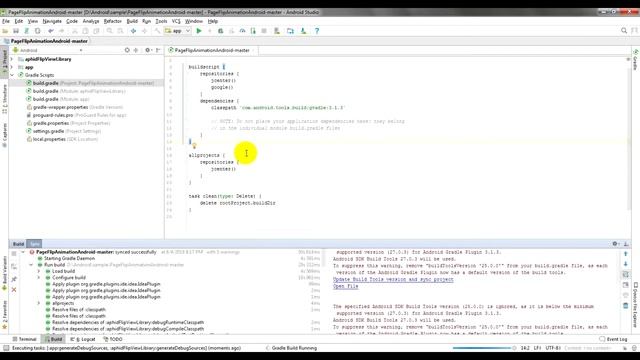Open the Build menu
Screen dimensions: 640x360
[132, 21]
